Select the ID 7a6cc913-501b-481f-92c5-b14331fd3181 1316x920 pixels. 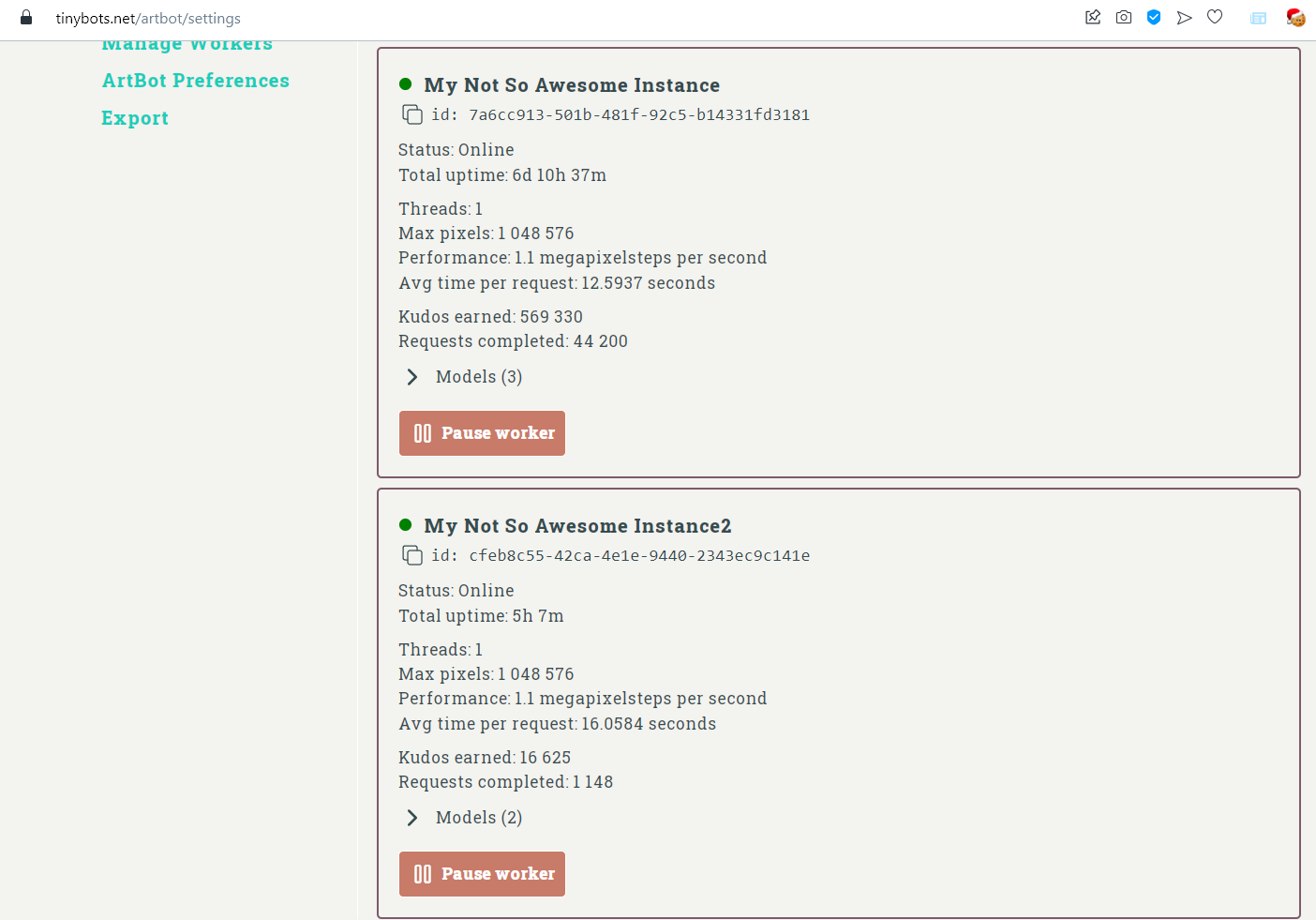tap(639, 114)
